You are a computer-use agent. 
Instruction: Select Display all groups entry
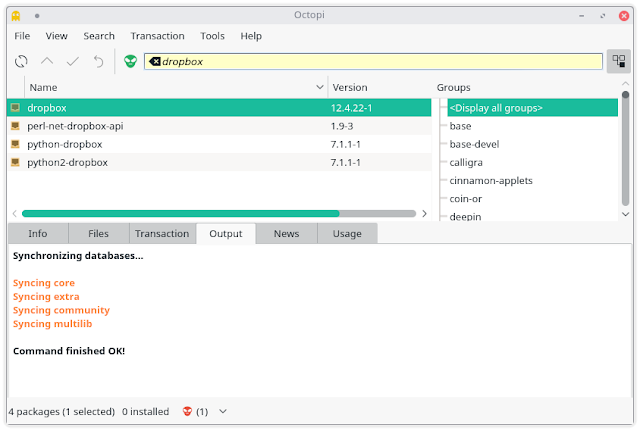[532, 108]
